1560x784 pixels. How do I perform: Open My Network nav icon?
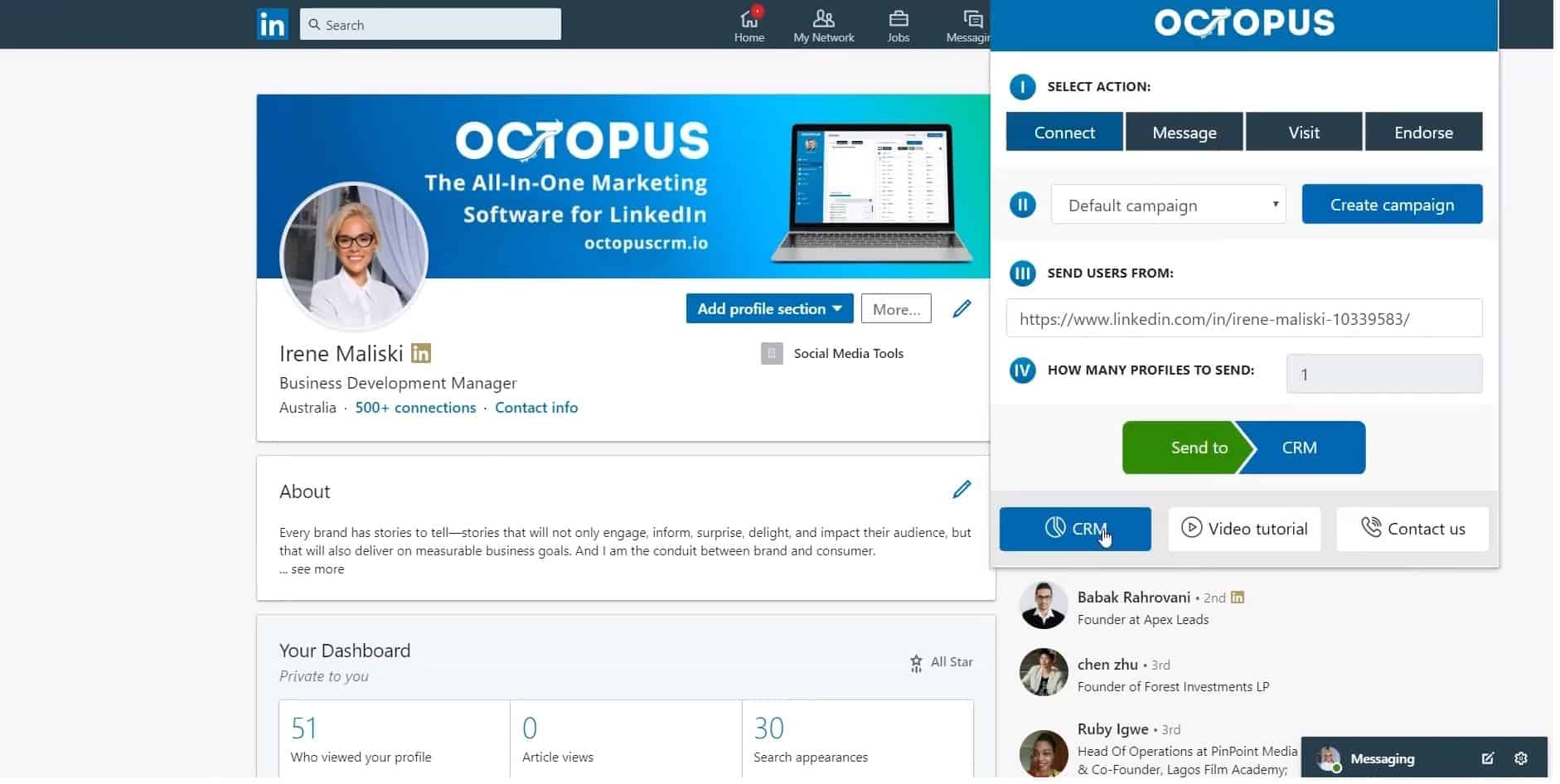pyautogui.click(x=824, y=25)
